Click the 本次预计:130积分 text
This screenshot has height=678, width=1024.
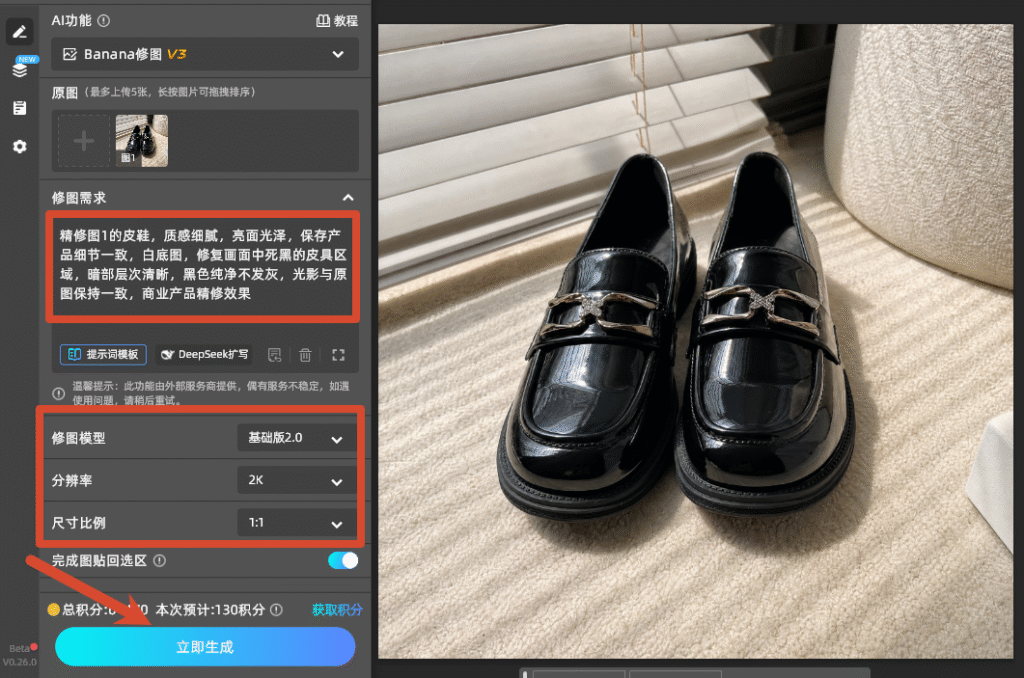pos(210,610)
